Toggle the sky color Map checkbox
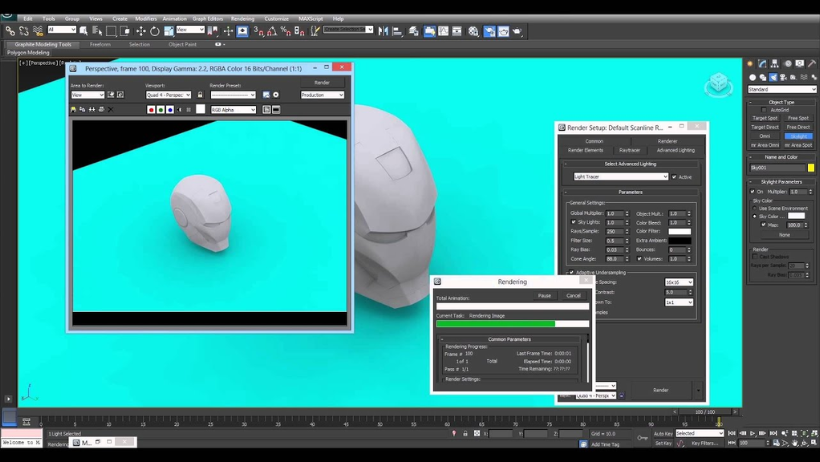The image size is (820, 462). 764,224
